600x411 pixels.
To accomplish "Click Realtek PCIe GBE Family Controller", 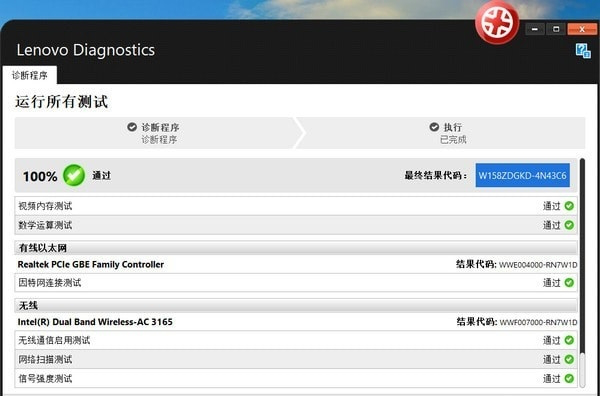I will [x=91, y=264].
